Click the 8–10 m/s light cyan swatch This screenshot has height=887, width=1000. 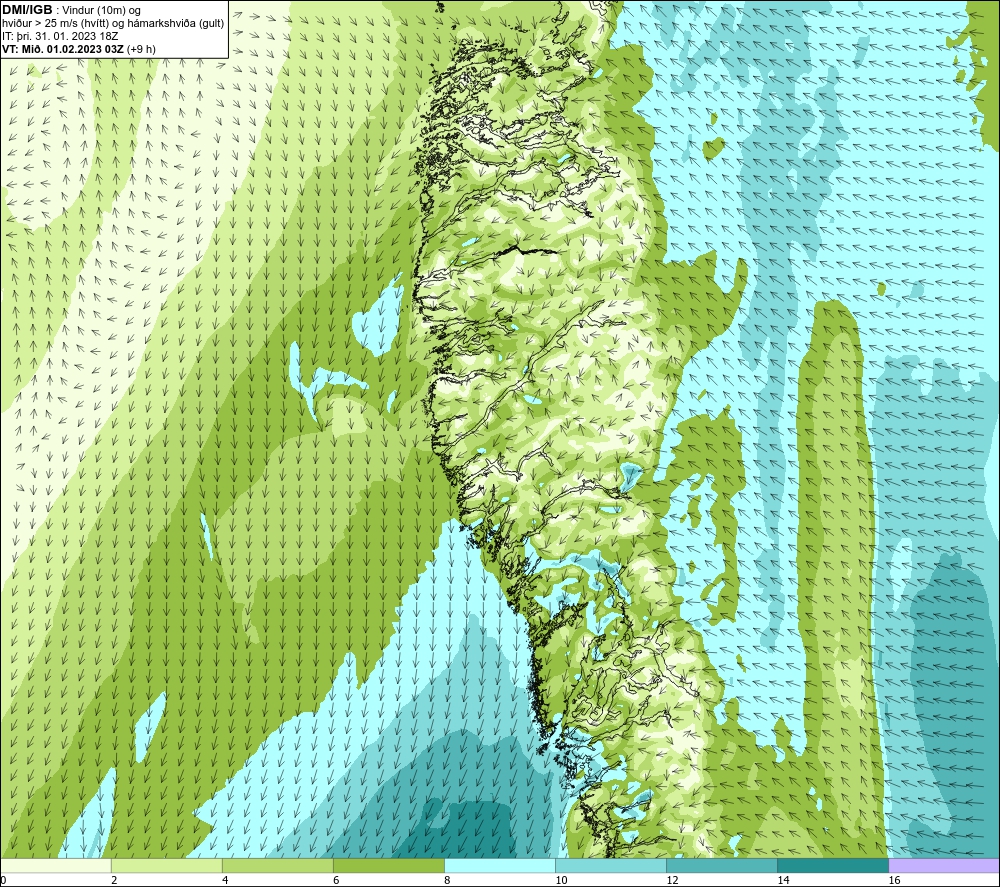(x=500, y=865)
